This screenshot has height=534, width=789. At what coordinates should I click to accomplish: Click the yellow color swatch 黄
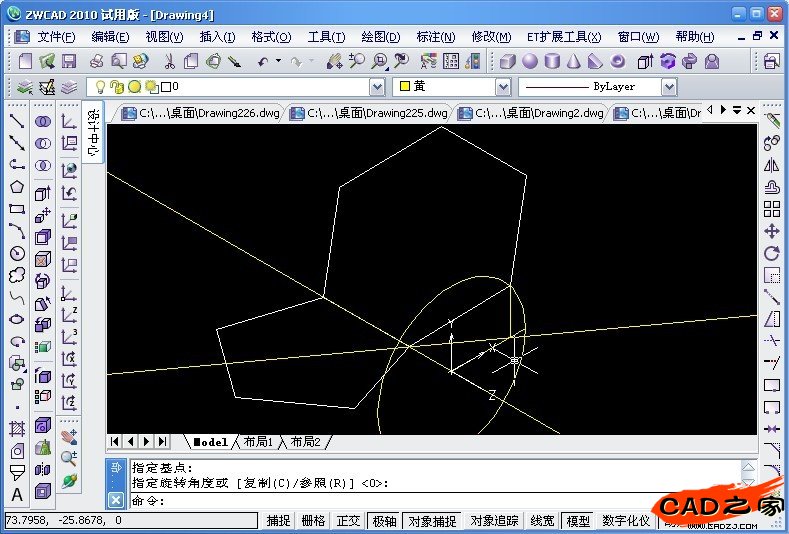coord(405,87)
